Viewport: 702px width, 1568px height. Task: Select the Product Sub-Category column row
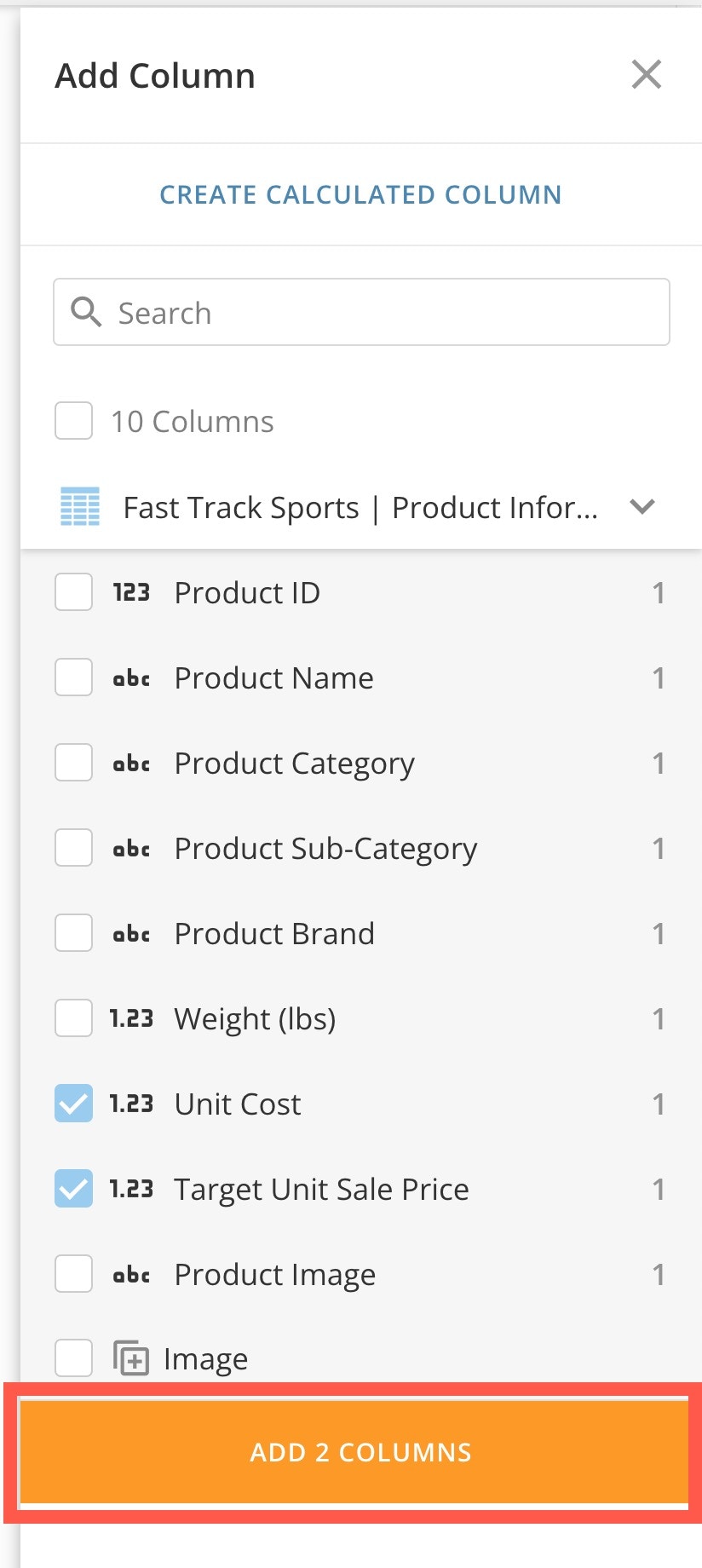point(325,849)
